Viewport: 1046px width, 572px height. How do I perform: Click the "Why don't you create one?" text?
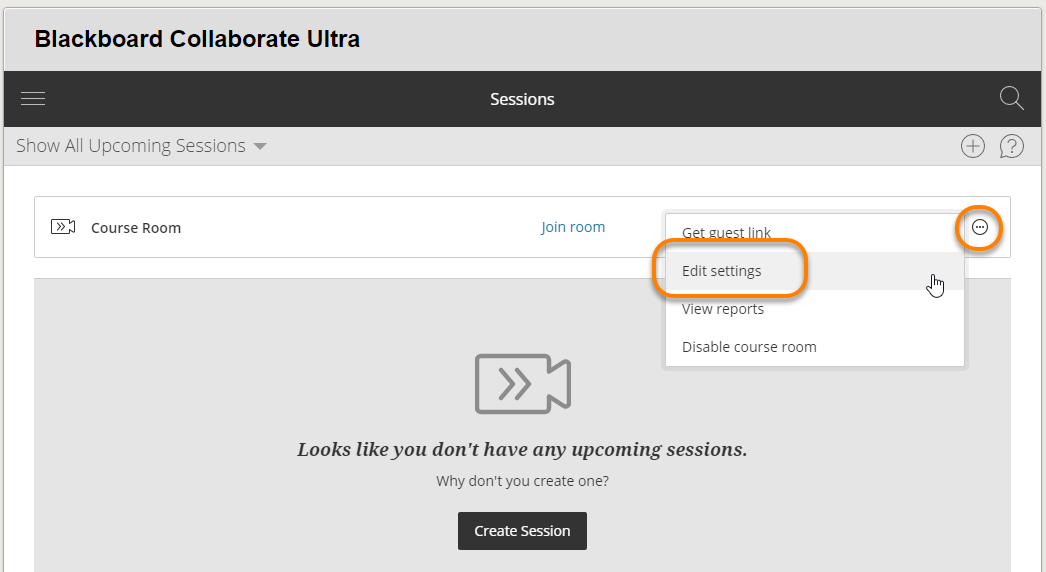click(522, 481)
